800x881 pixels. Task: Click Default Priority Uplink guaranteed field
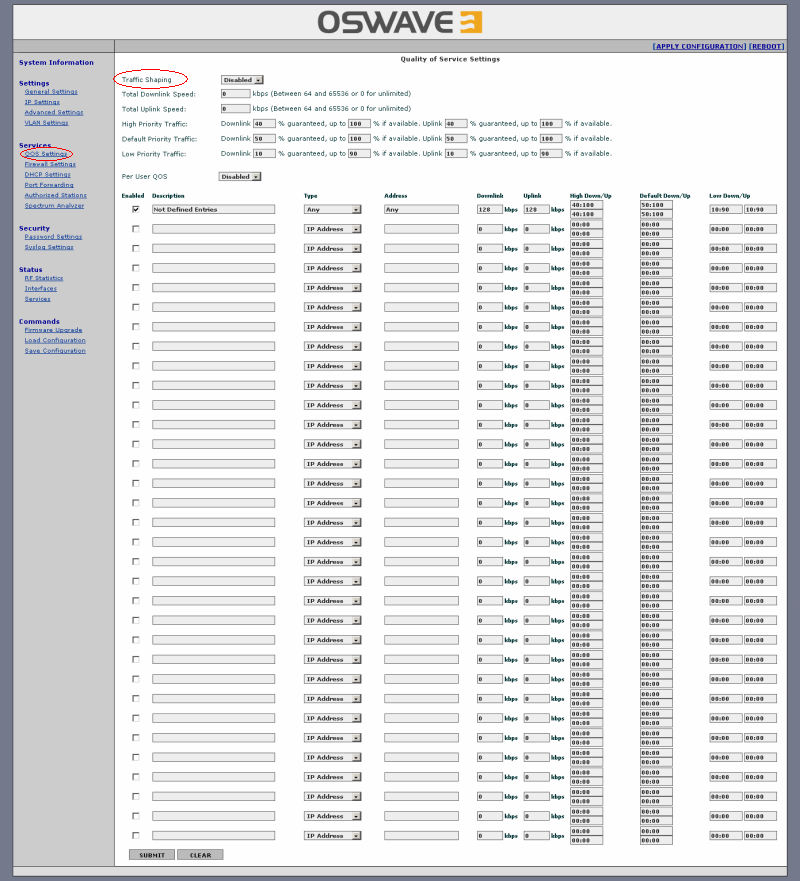456,139
